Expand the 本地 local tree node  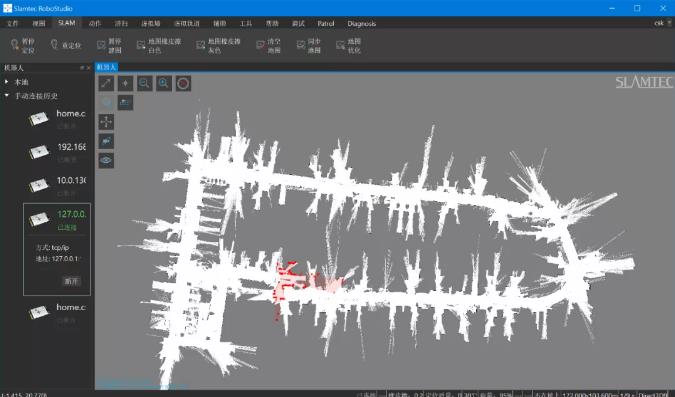point(6,81)
